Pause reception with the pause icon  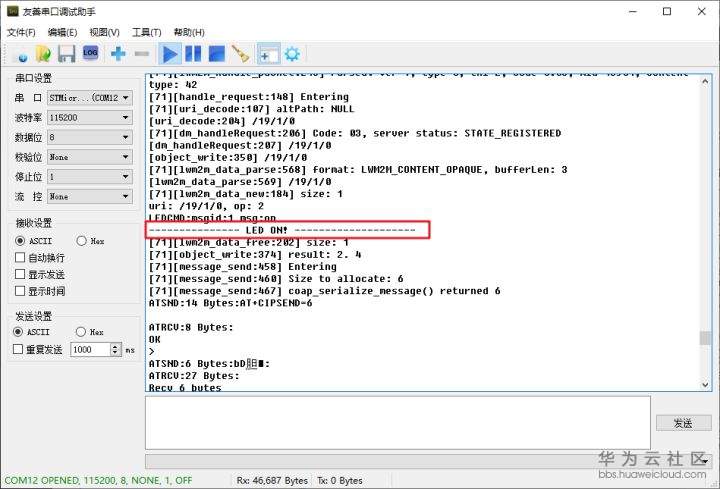tap(193, 54)
